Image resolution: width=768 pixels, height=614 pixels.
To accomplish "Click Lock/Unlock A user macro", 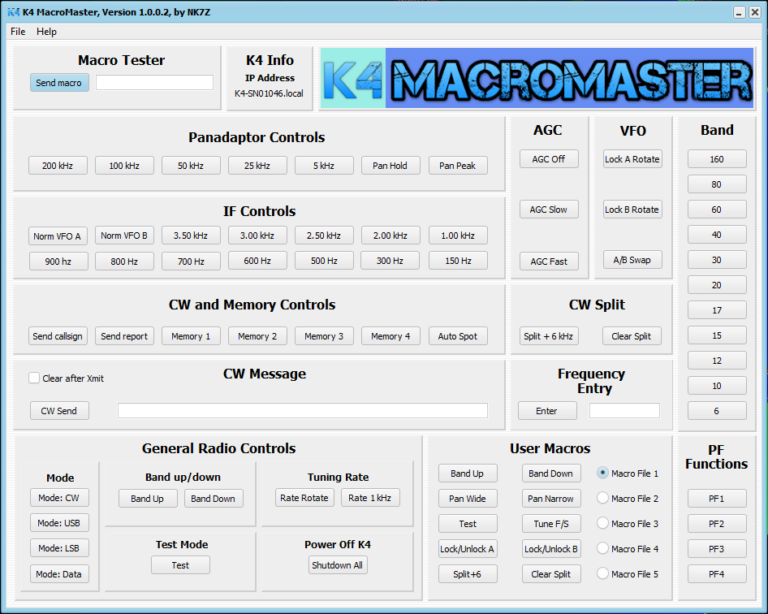I will (468, 549).
